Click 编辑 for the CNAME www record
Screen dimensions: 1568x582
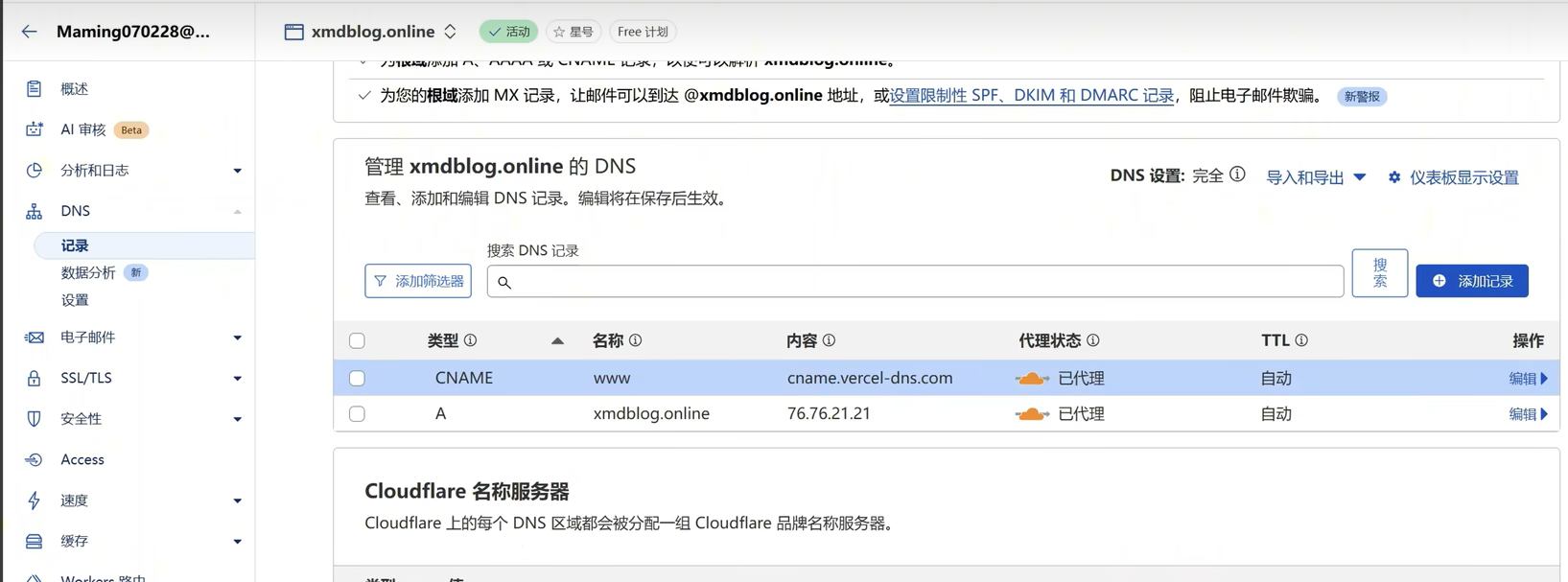point(1528,379)
